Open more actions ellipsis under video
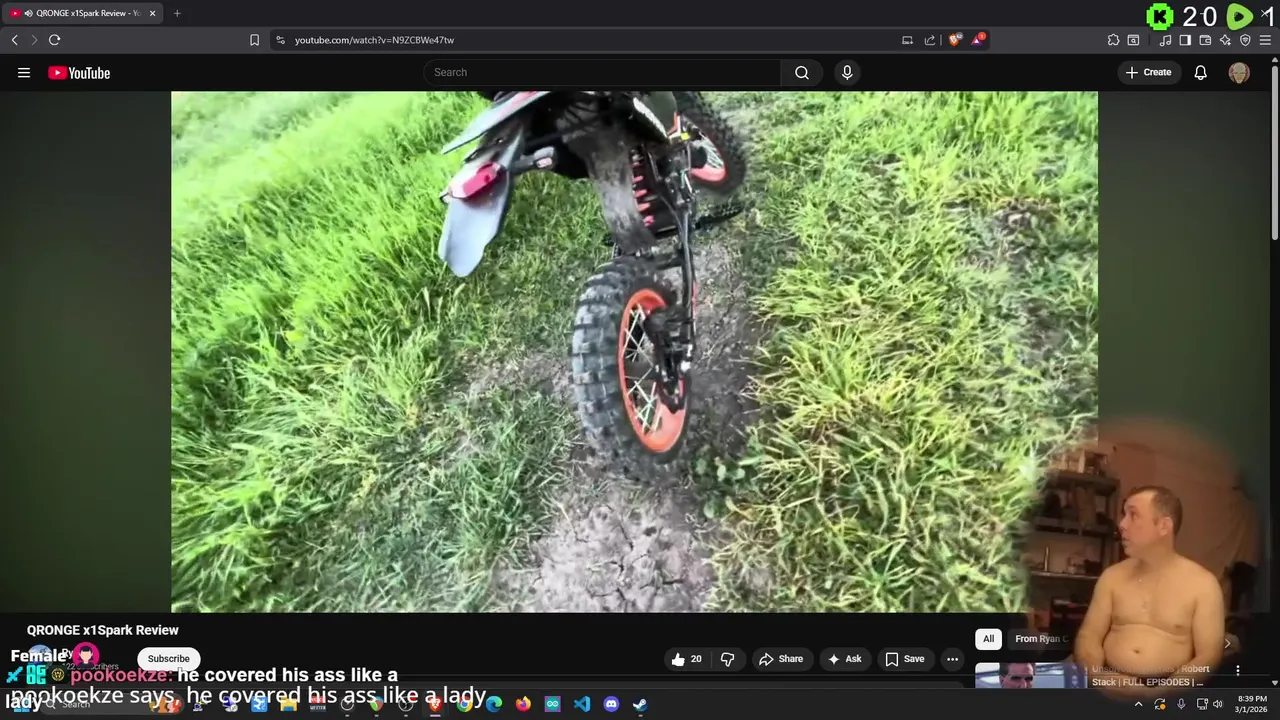Screen dimensions: 1280x720 point(952,659)
